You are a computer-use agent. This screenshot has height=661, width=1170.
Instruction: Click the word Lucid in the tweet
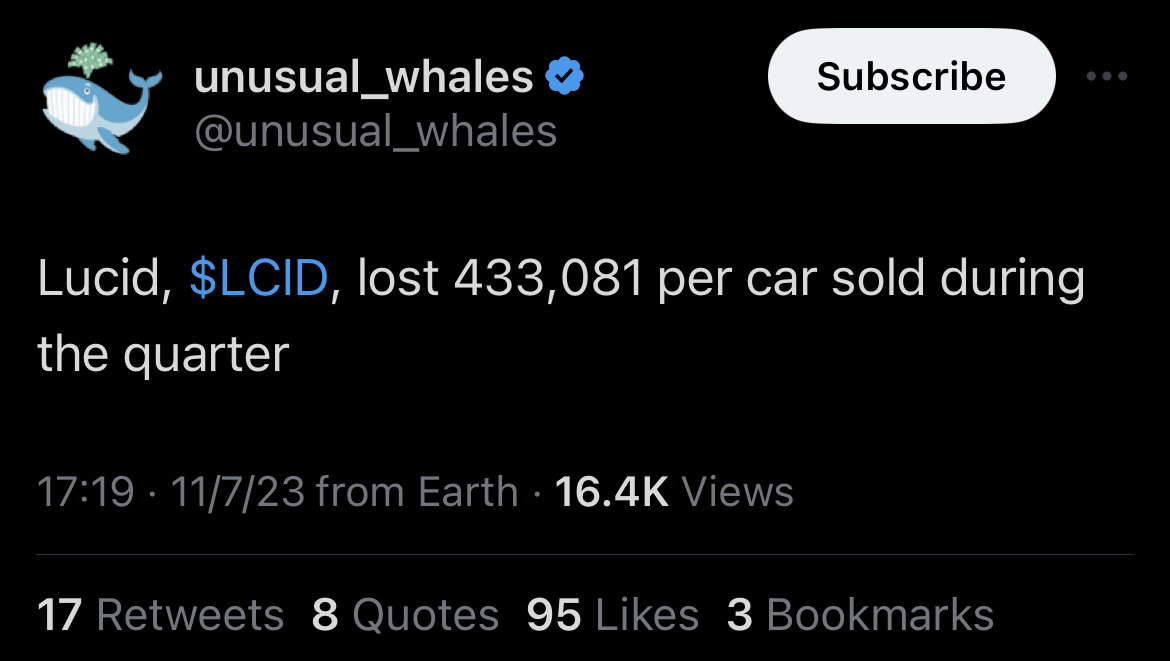[100, 278]
